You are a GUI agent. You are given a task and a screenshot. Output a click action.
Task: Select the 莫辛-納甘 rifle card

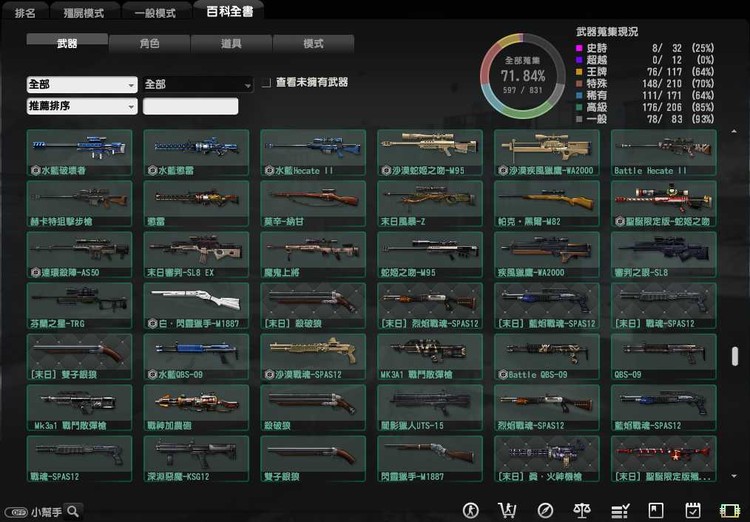tap(313, 203)
